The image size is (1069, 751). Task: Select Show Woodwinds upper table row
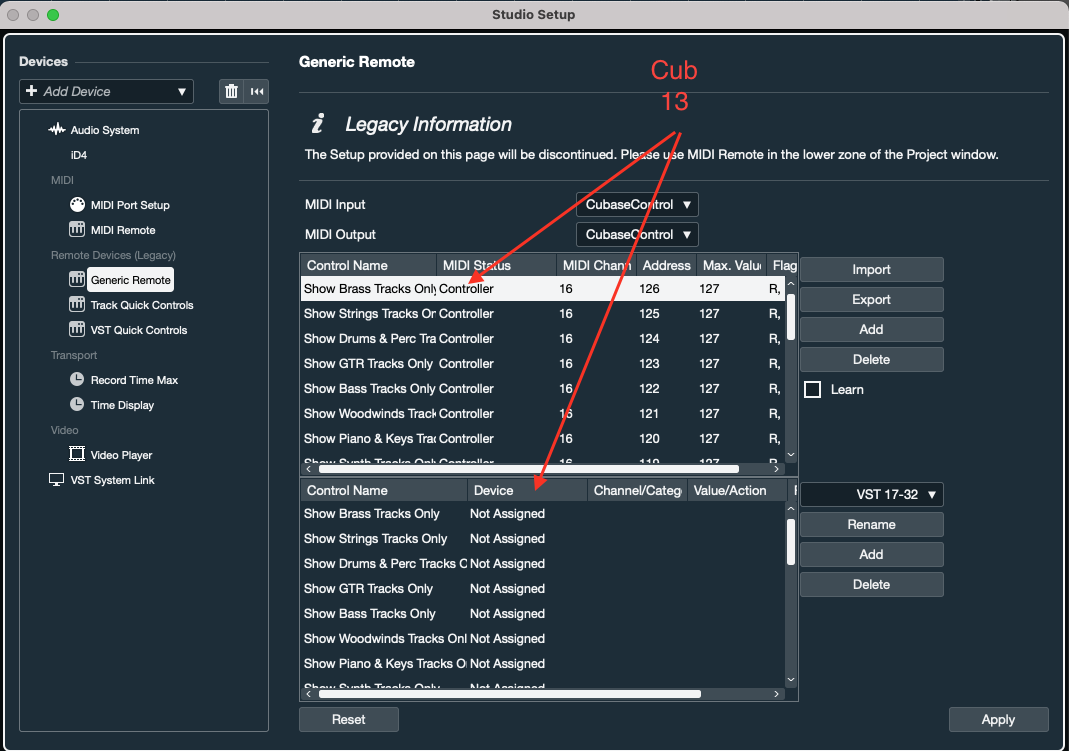pos(543,414)
